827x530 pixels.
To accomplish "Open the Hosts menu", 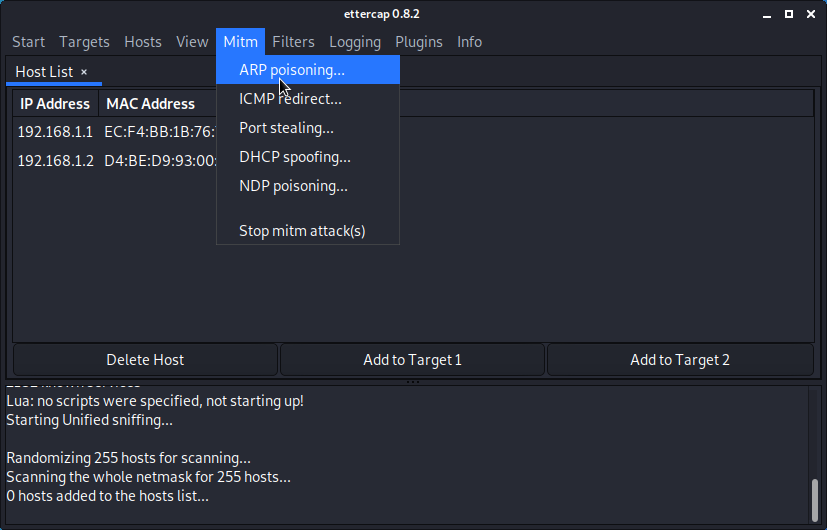I will click(143, 42).
